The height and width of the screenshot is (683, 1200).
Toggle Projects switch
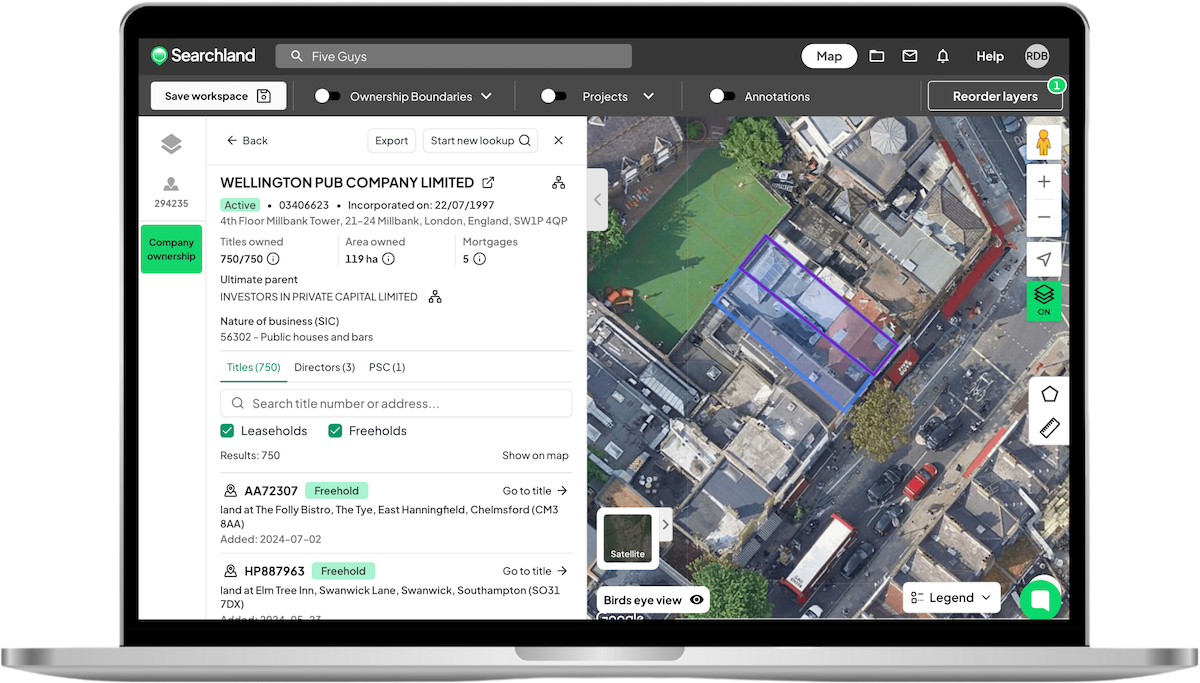tap(554, 96)
